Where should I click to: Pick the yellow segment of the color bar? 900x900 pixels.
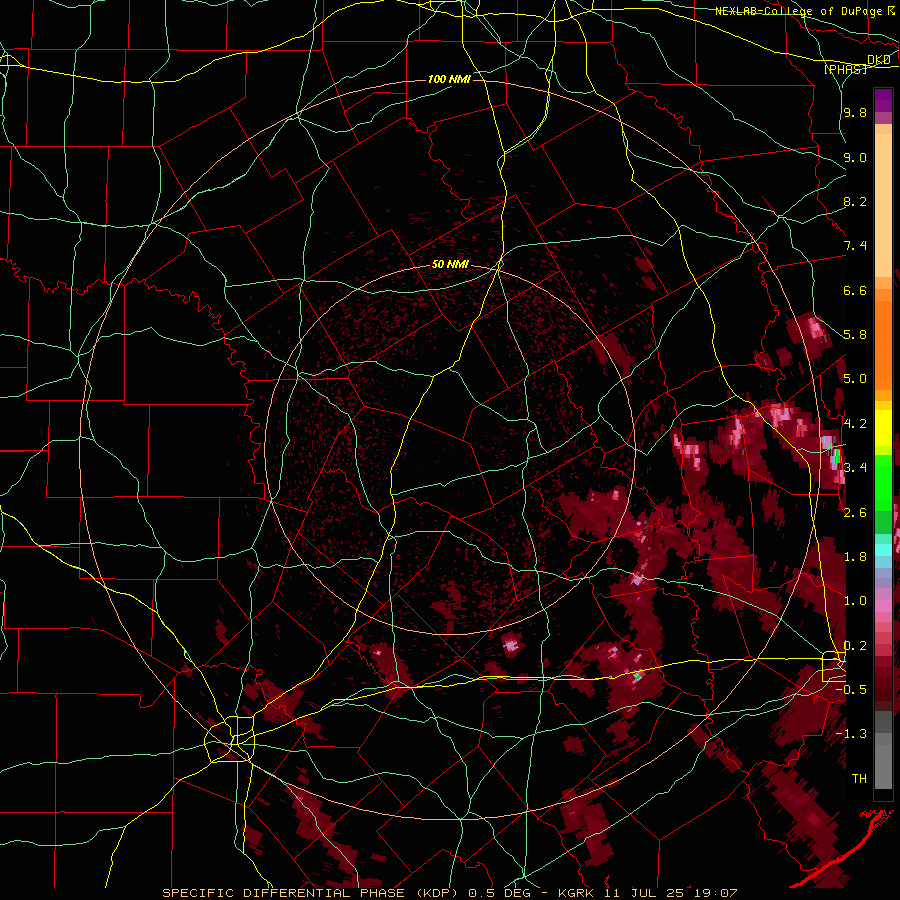883,428
